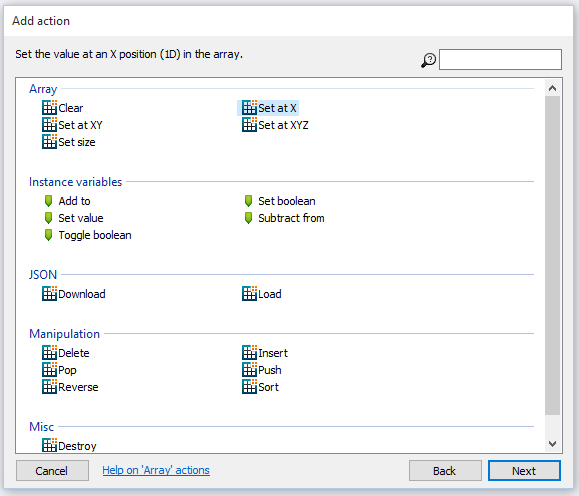Select the Destroy action under Misc

coord(69,446)
